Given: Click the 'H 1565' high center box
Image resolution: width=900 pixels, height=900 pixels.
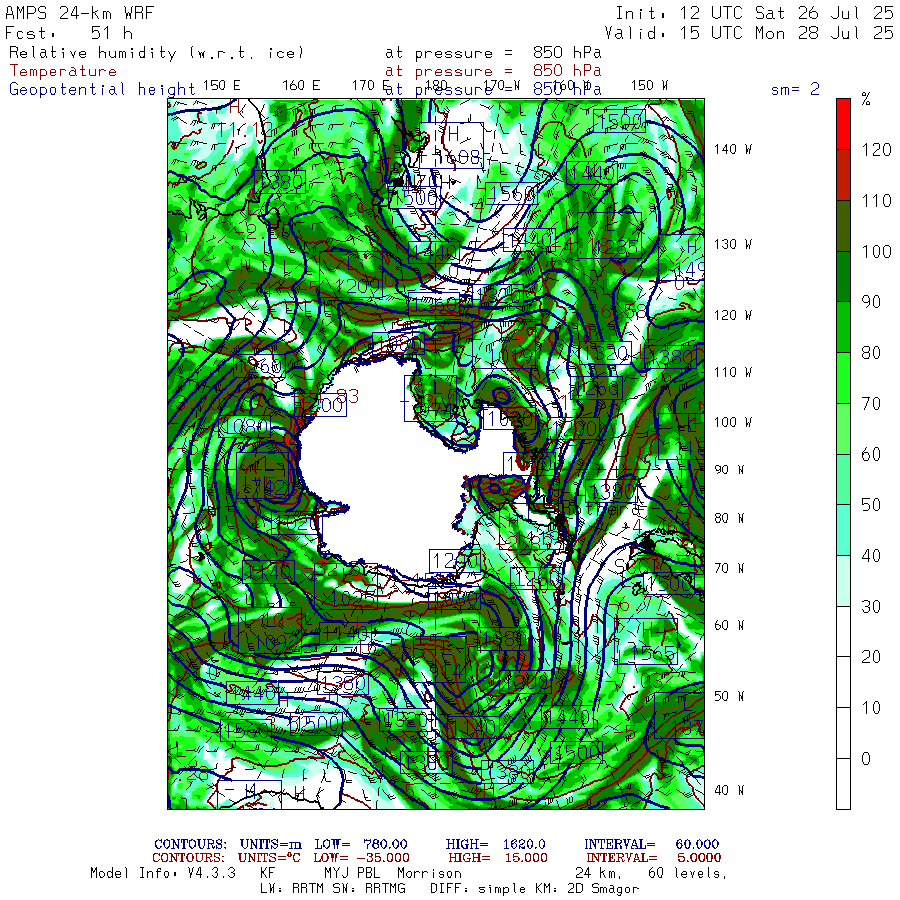Looking at the screenshot, I should click(x=646, y=642).
